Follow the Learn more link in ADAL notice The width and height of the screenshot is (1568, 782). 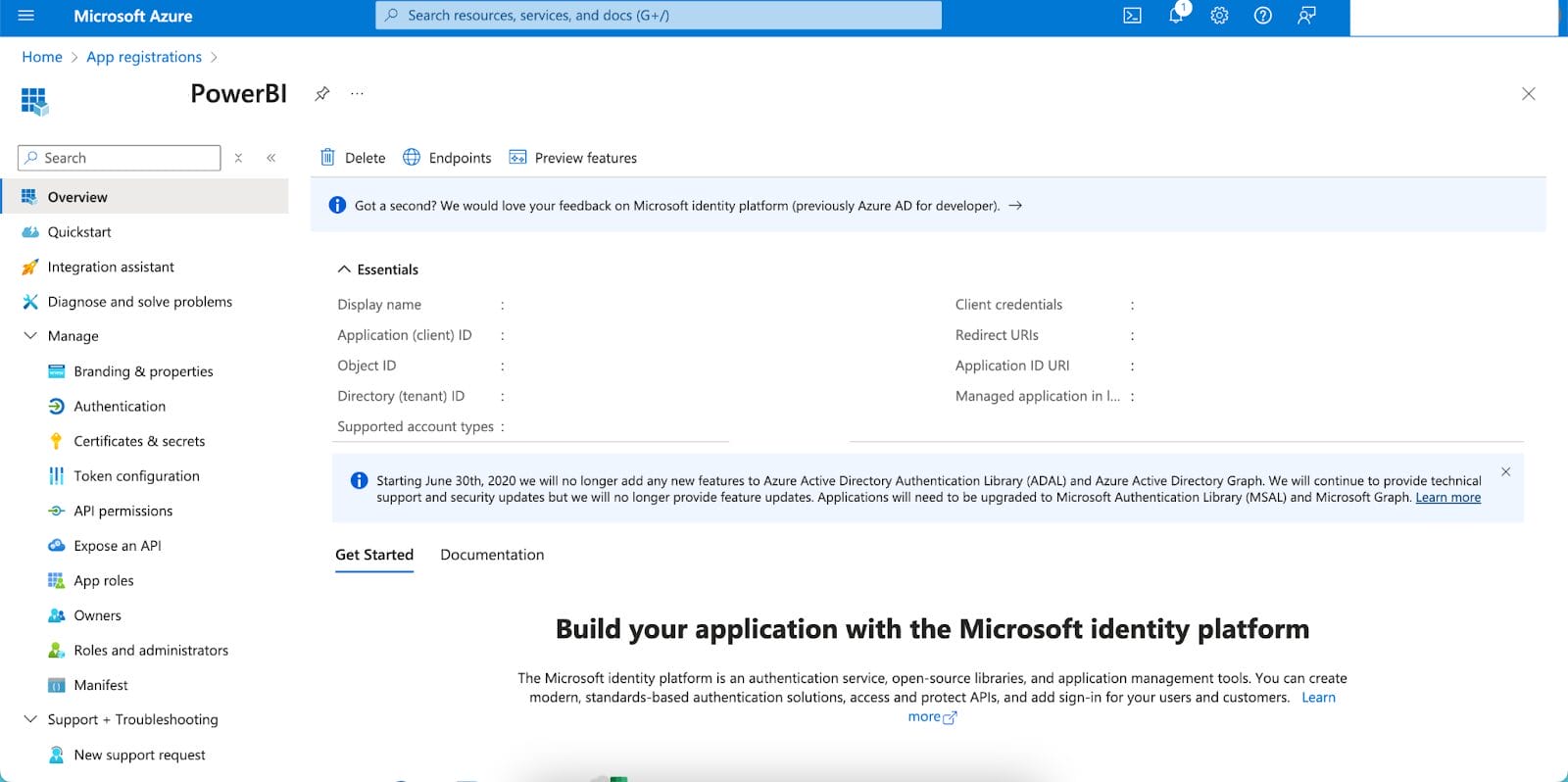point(1447,498)
